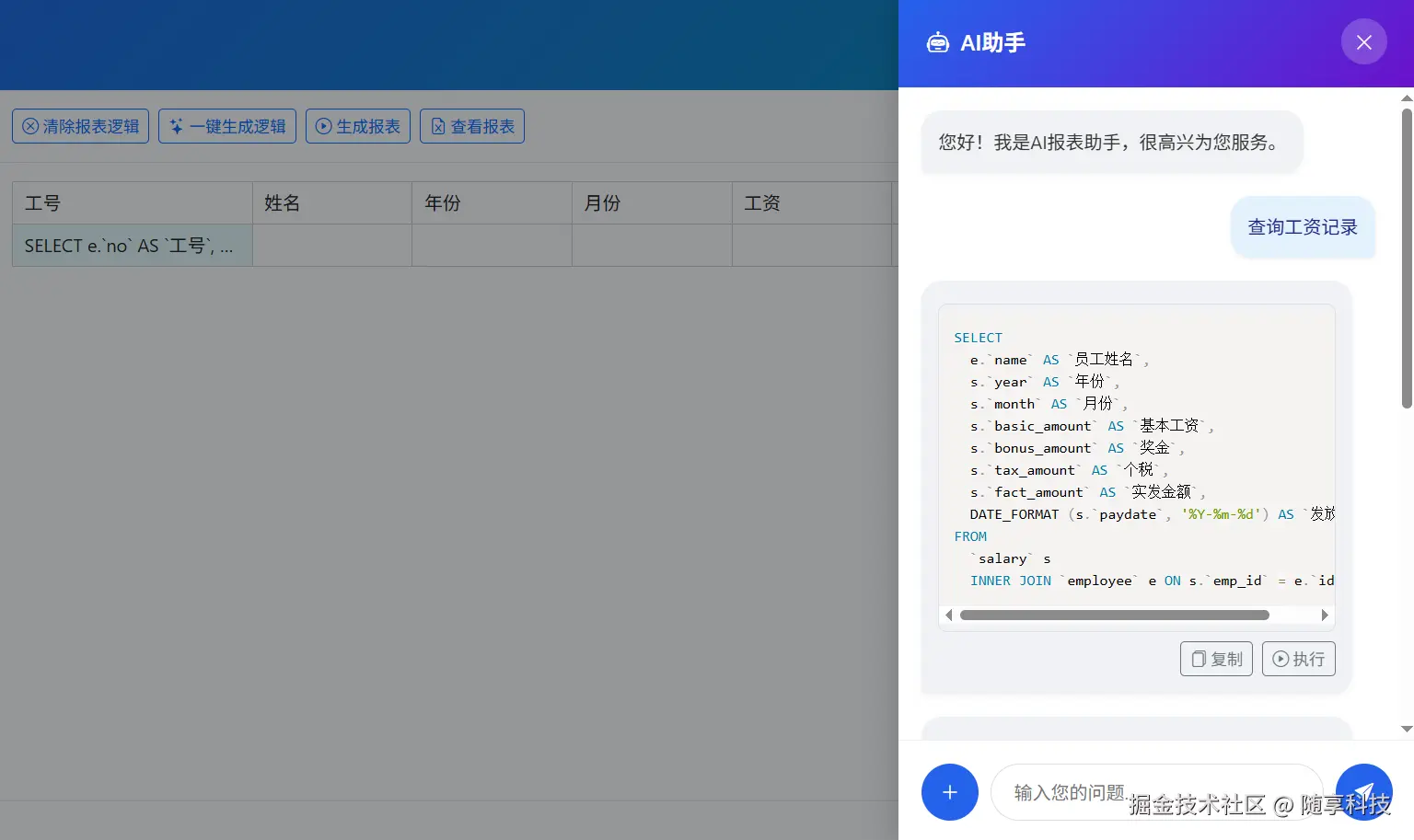
Task: Click 一键生成逻辑 button
Action: tap(227, 126)
